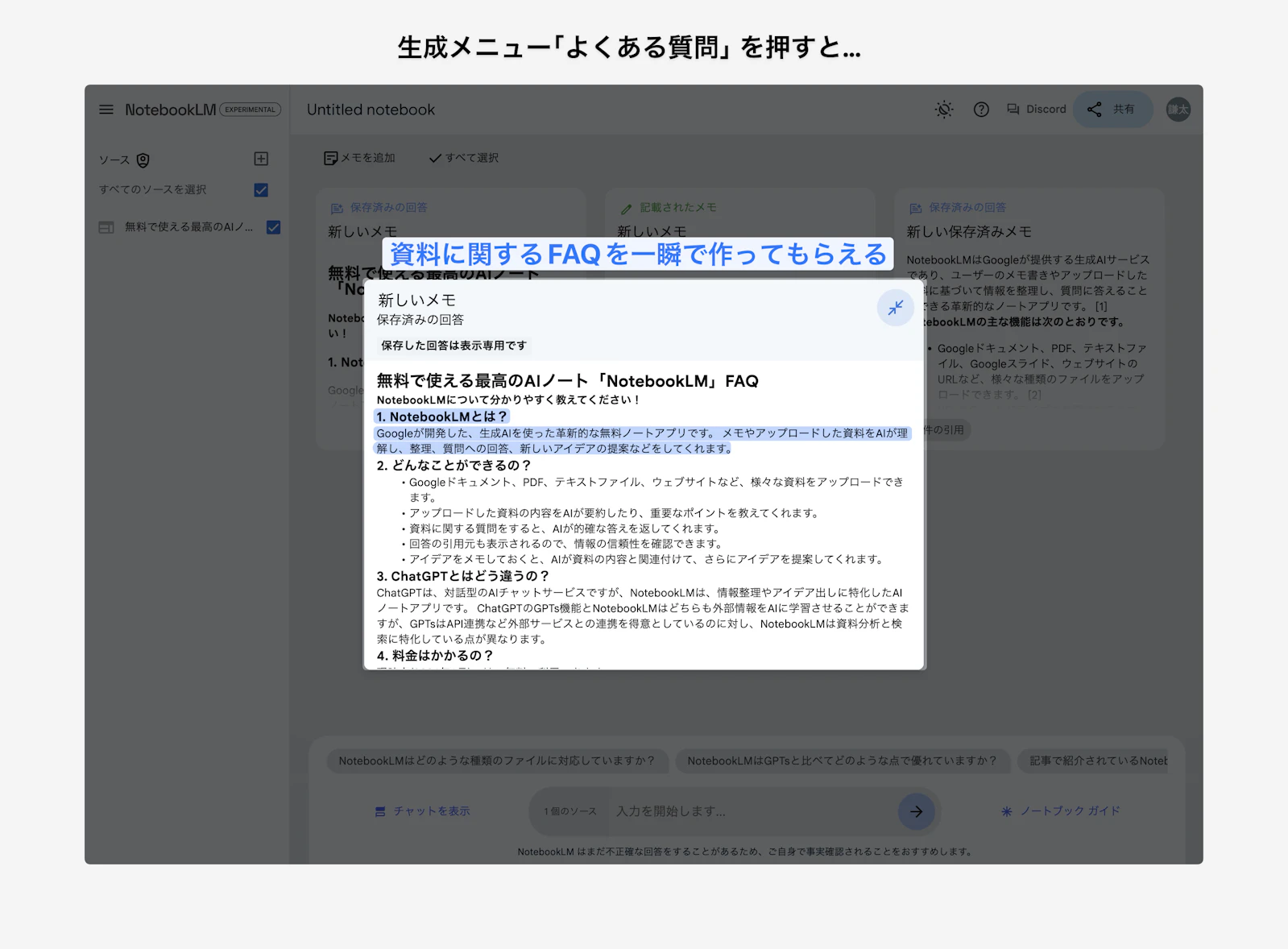This screenshot has height=949, width=1288.
Task: Click the dialog title 無料で使える最高のAIノート「NotebookLM」FAQ
Action: (568, 381)
